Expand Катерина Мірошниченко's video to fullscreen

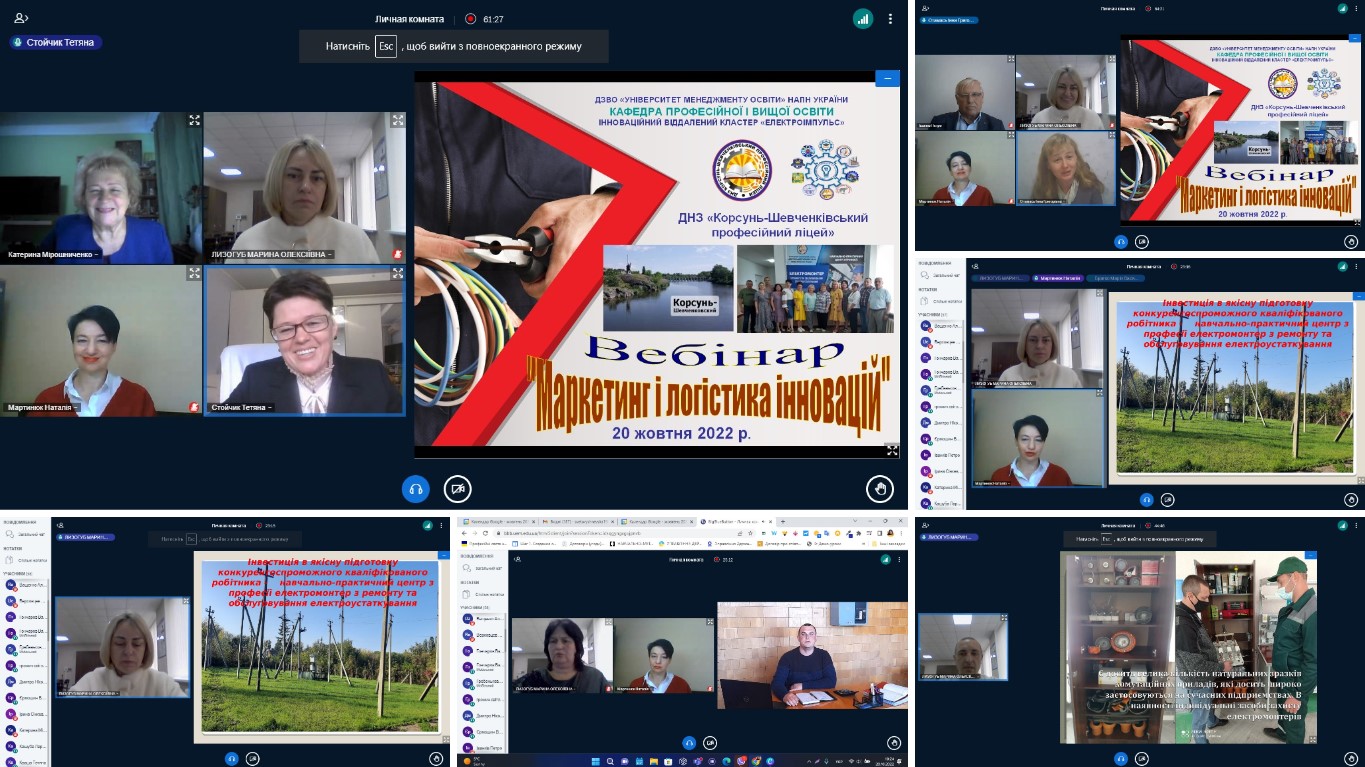194,120
